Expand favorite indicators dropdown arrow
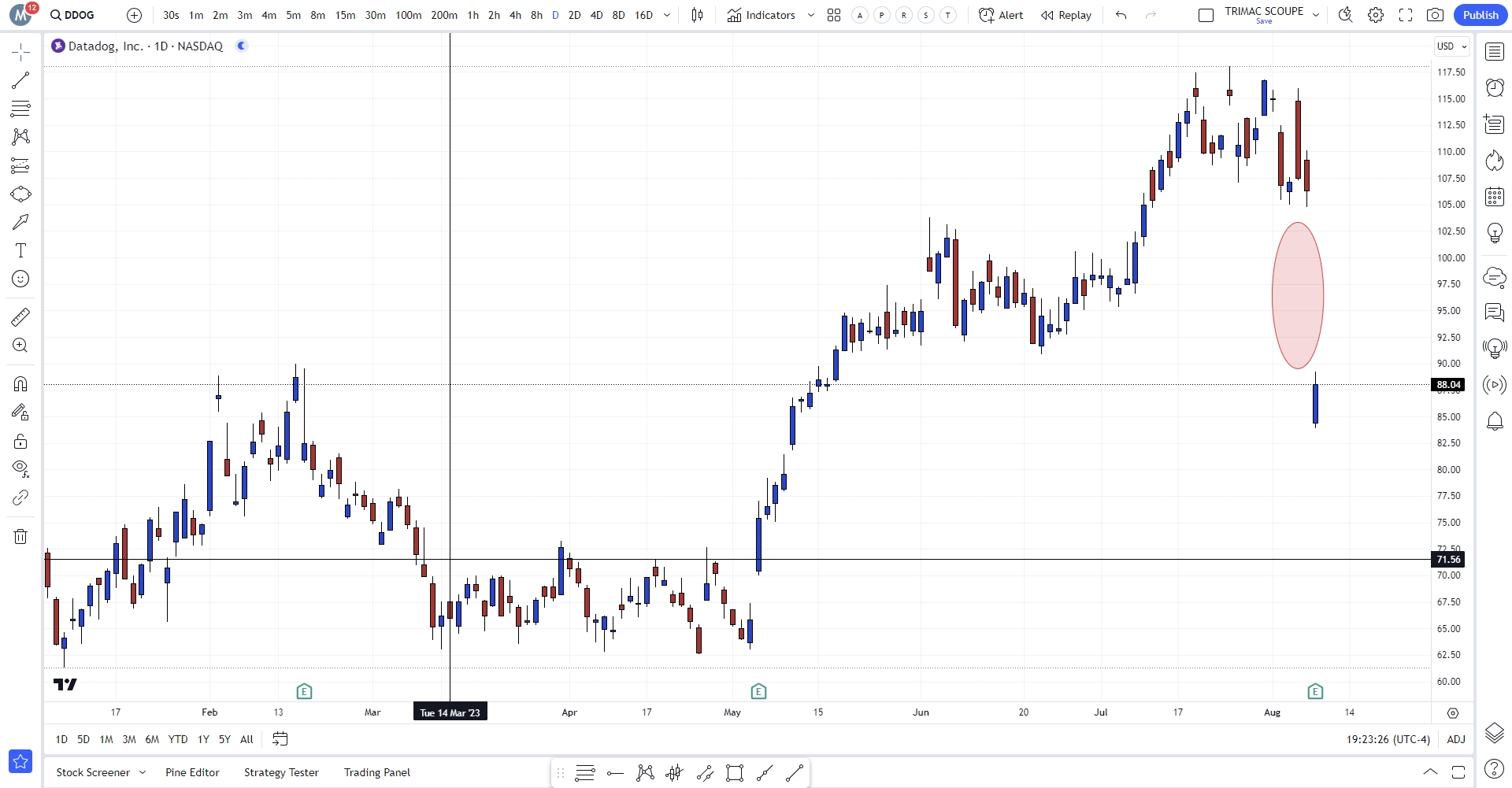 (811, 15)
